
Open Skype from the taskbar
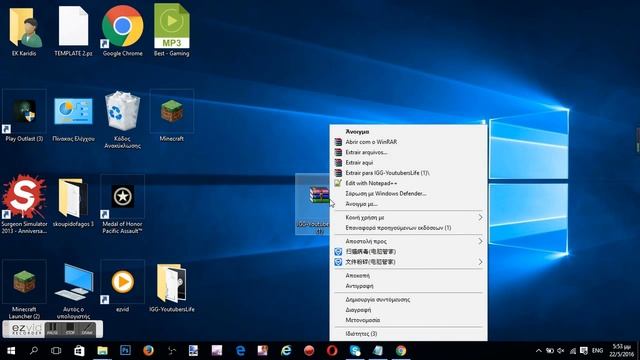(355, 351)
